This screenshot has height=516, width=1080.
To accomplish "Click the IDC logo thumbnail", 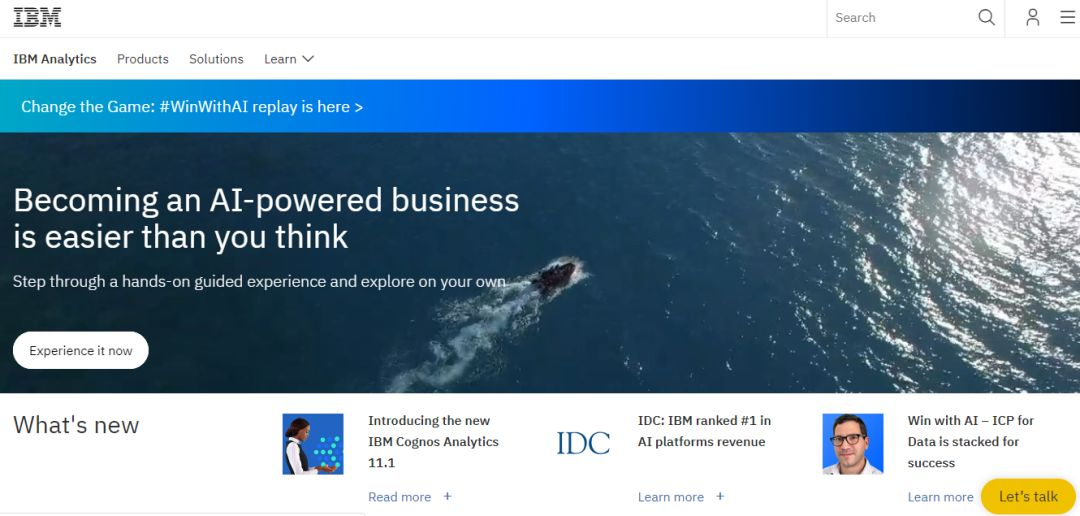I will [583, 442].
